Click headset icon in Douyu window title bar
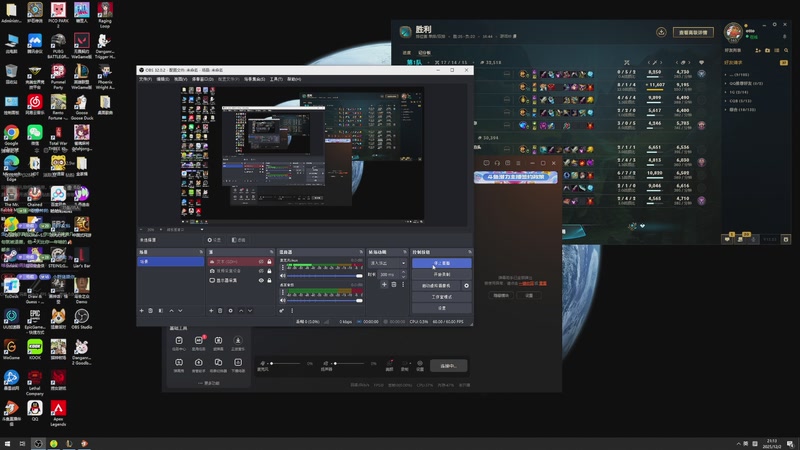This screenshot has width=800, height=450. pos(497,163)
